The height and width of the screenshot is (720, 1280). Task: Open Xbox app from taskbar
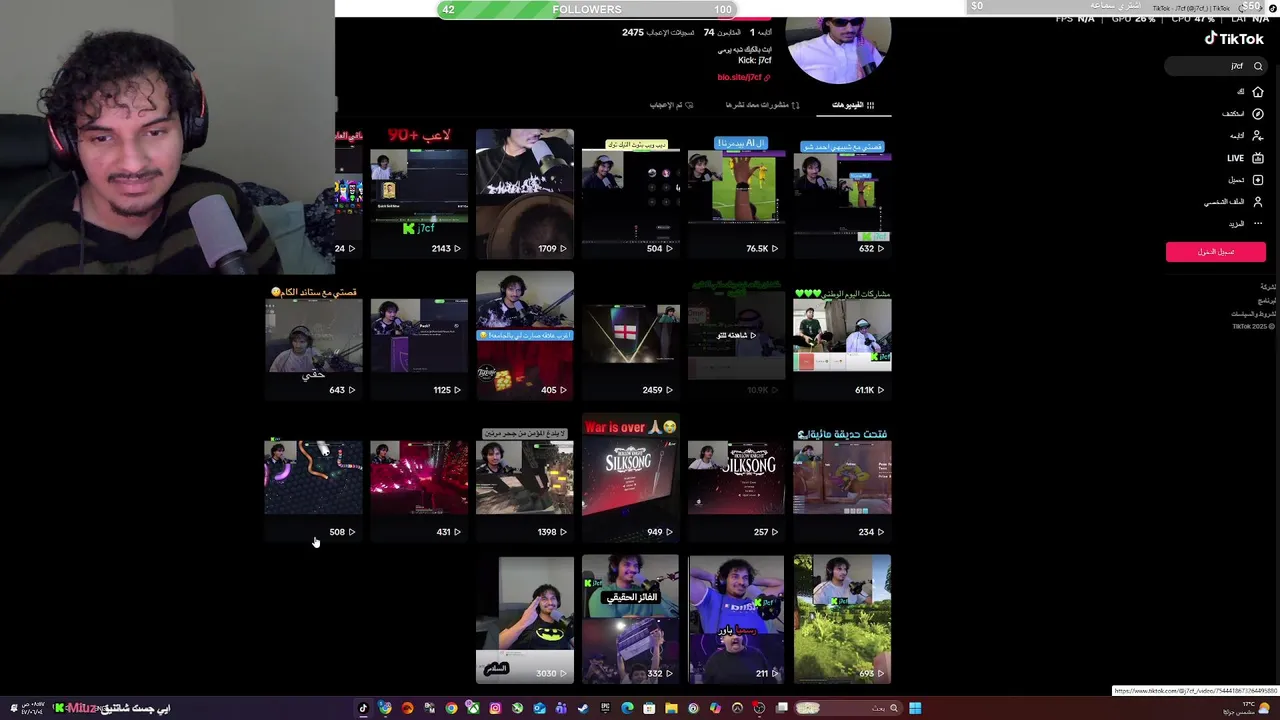(x=472, y=708)
